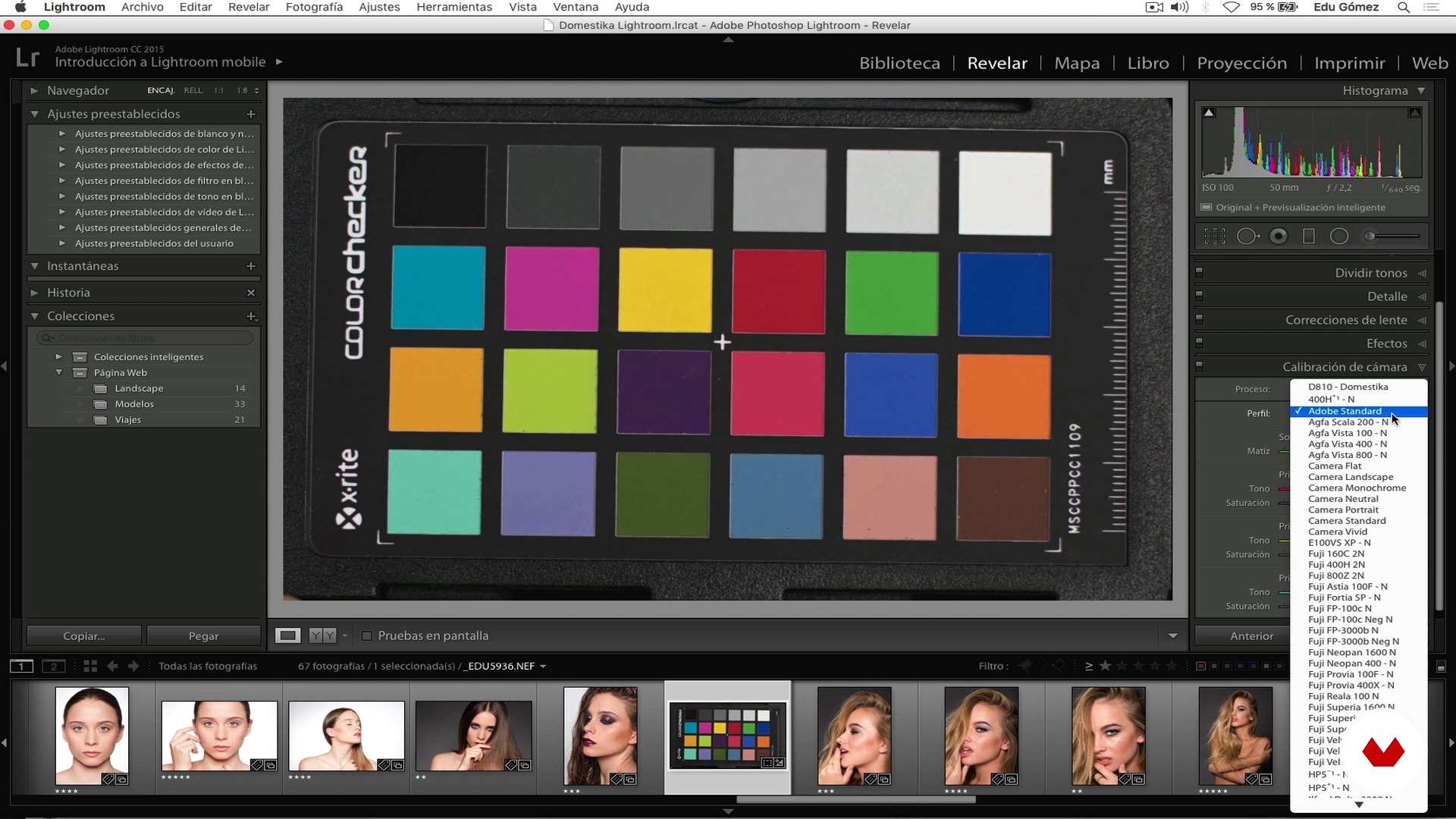This screenshot has width=1456, height=819.
Task: Toggle Dividir tonos panel switch
Action: coord(1199,272)
